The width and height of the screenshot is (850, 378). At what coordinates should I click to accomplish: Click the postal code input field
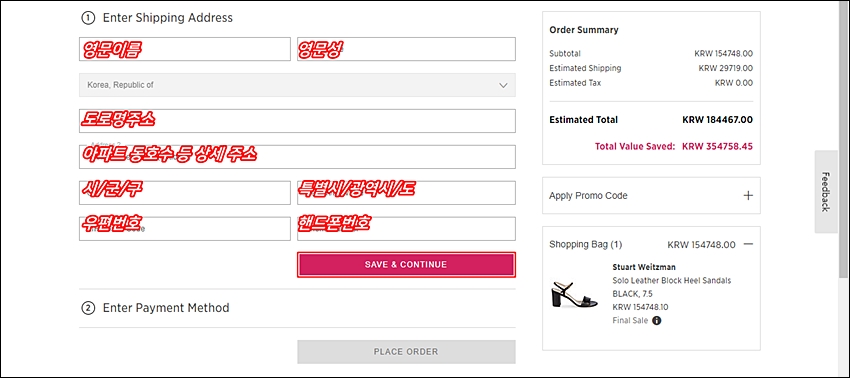[x=185, y=228]
